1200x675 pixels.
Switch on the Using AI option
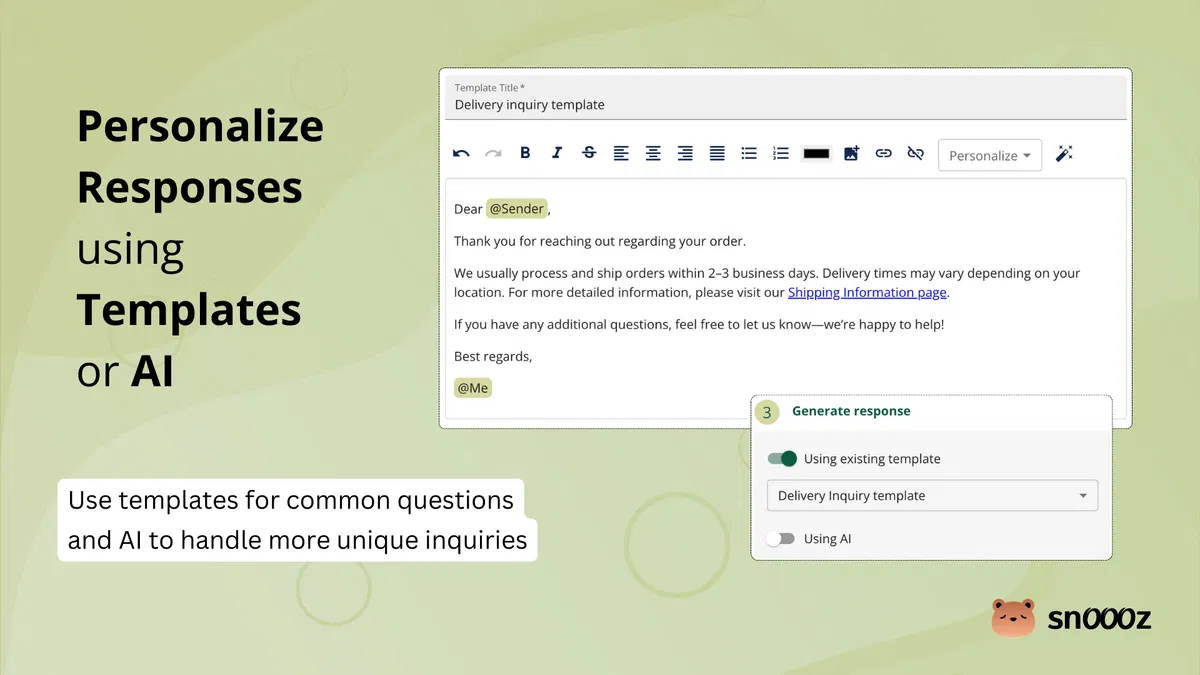point(781,538)
